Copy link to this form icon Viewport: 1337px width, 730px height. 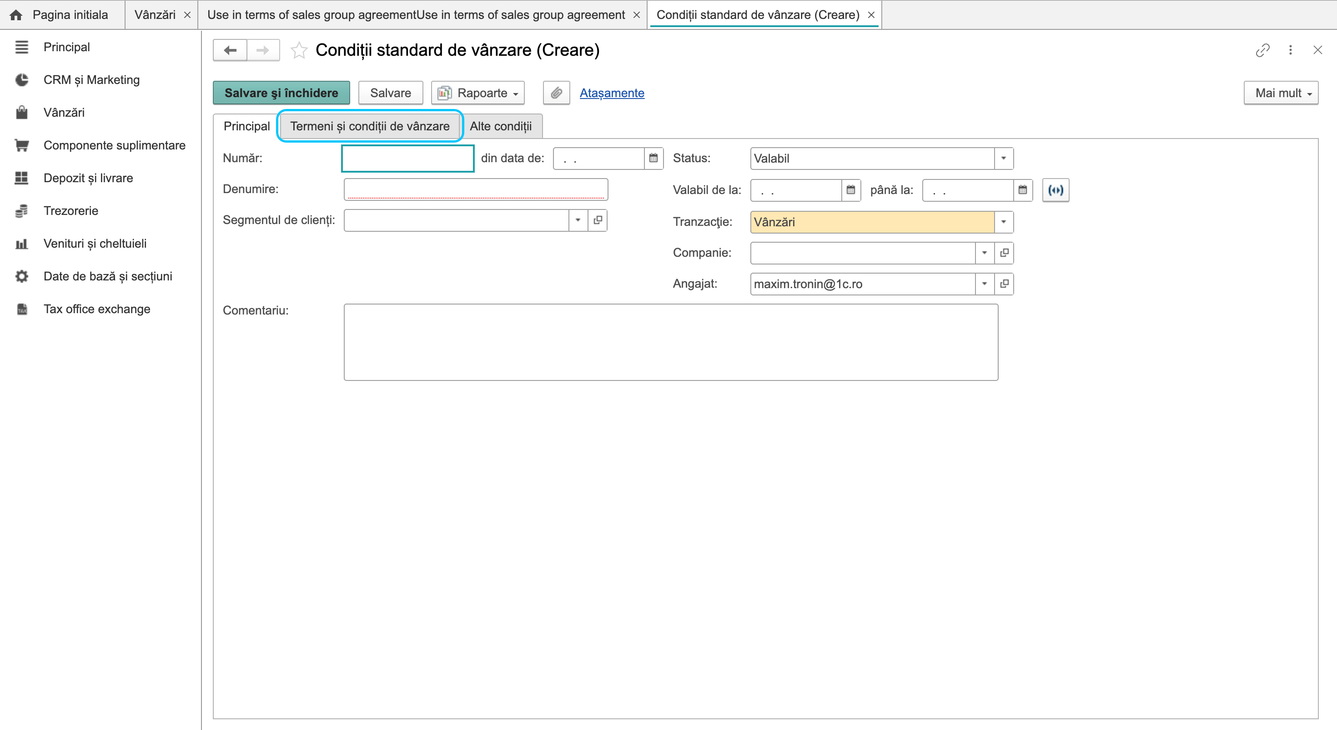pos(1263,50)
